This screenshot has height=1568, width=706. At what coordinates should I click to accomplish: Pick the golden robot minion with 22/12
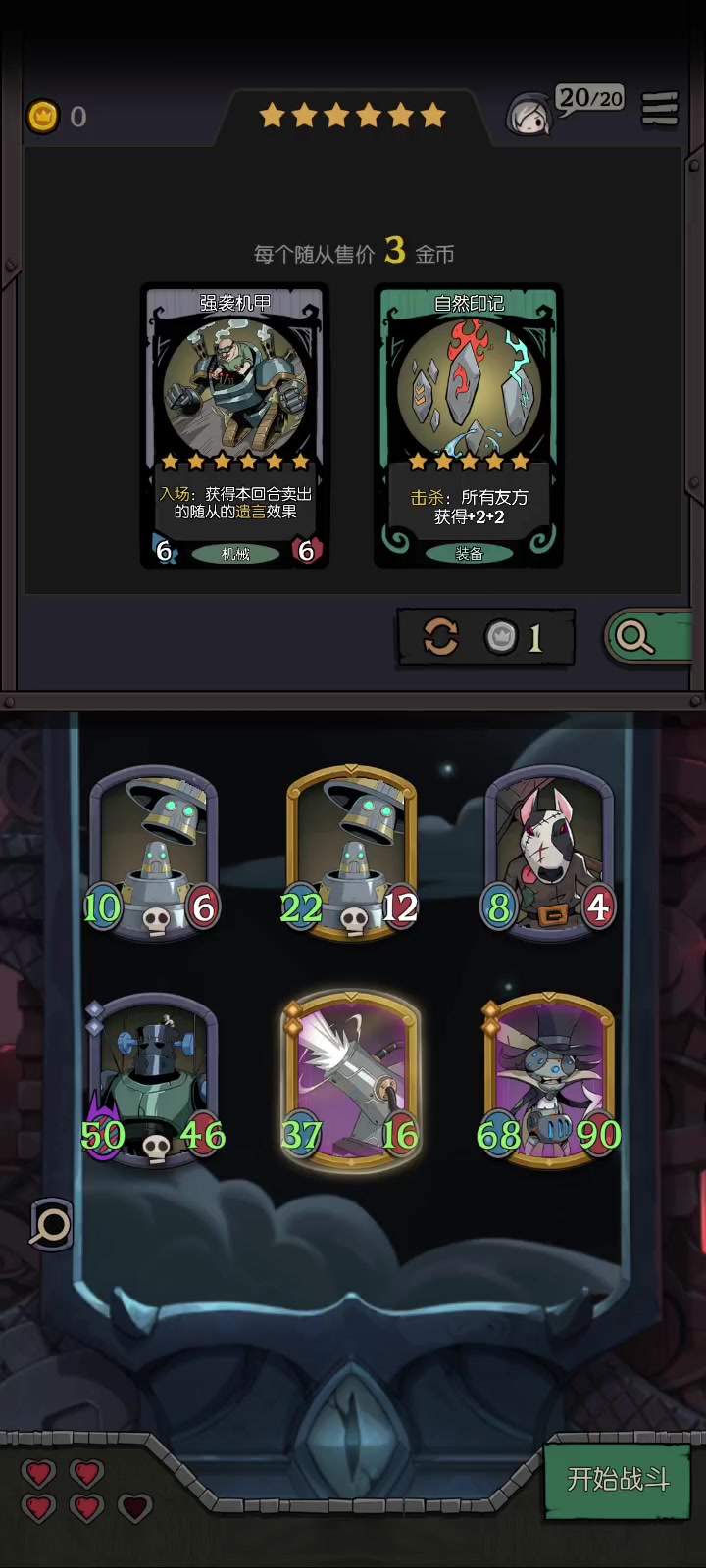pos(351,853)
